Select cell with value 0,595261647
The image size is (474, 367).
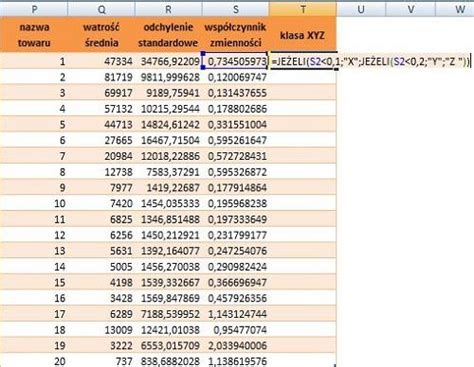[235, 140]
